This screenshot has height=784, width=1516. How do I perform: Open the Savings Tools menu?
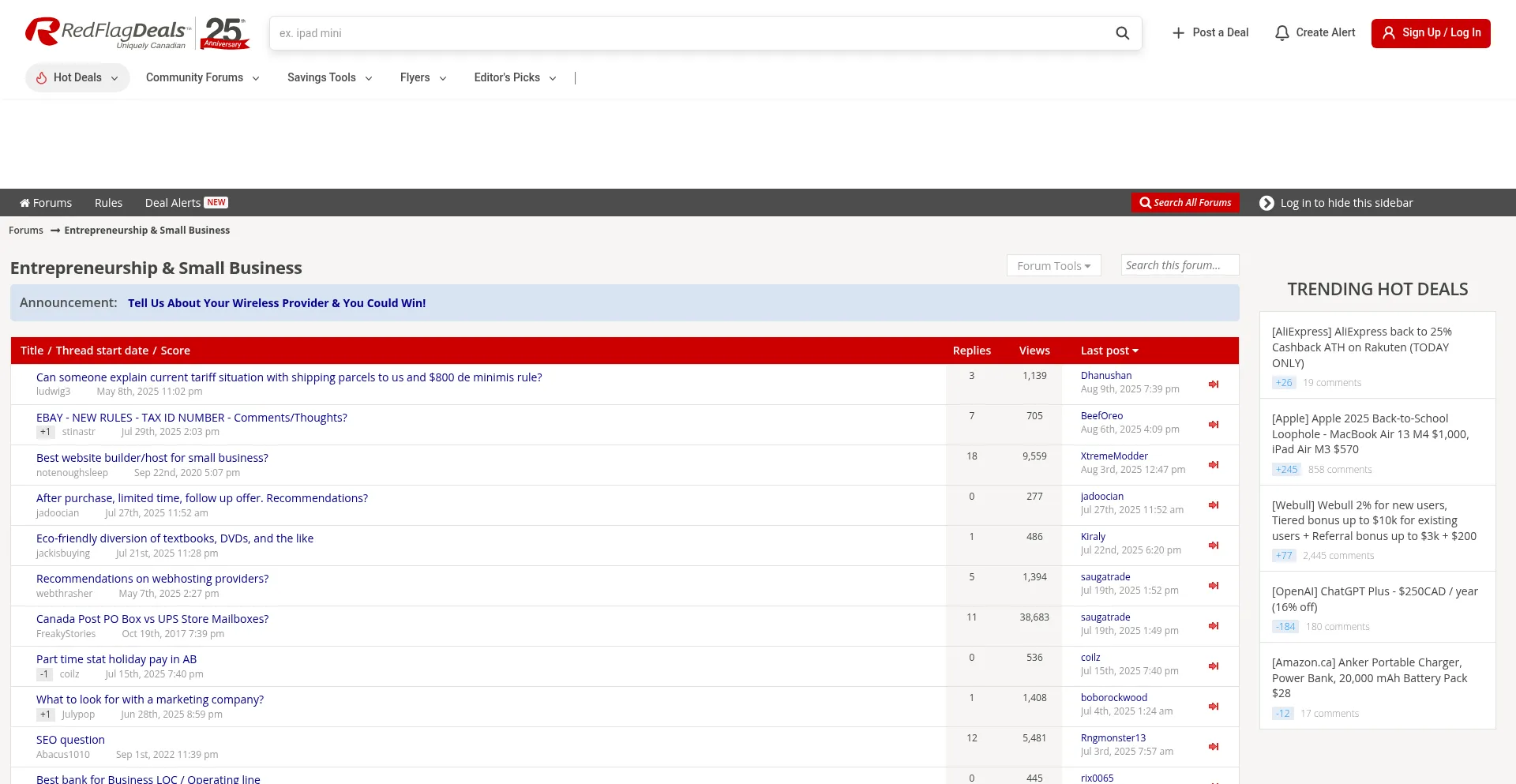click(x=329, y=77)
